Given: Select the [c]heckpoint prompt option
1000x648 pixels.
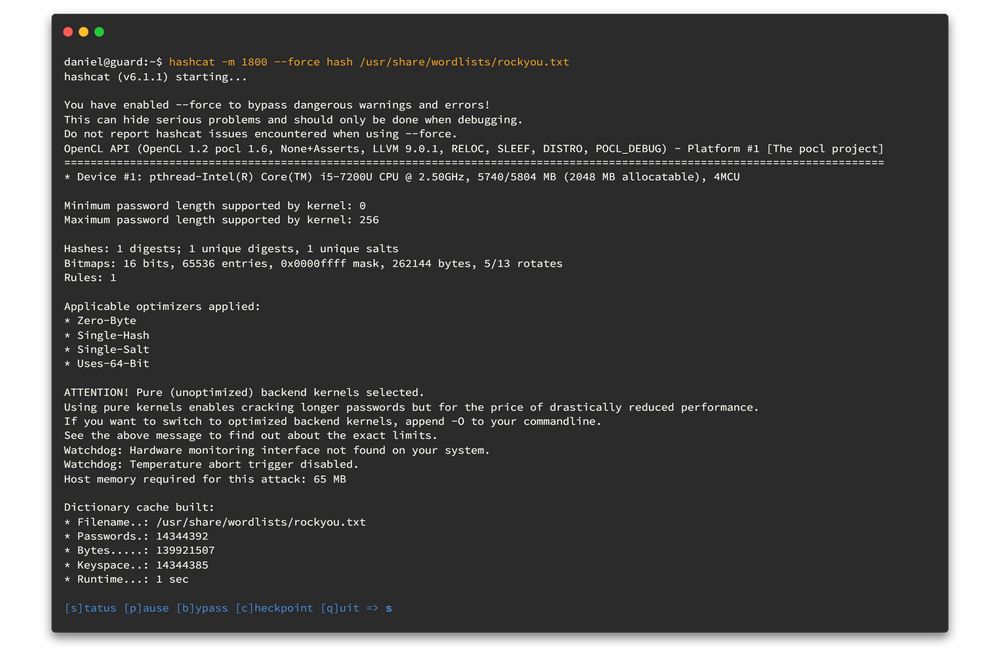Looking at the screenshot, I should (x=274, y=608).
